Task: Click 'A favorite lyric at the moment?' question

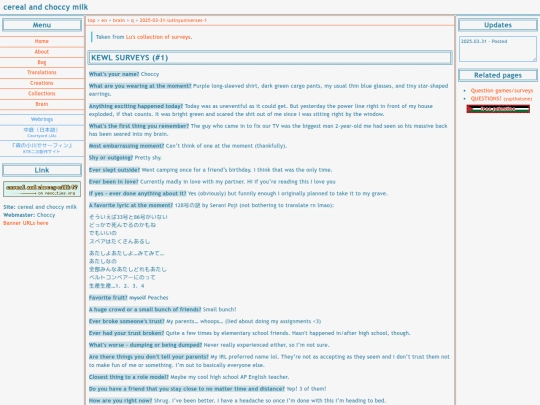Action: tap(131, 205)
